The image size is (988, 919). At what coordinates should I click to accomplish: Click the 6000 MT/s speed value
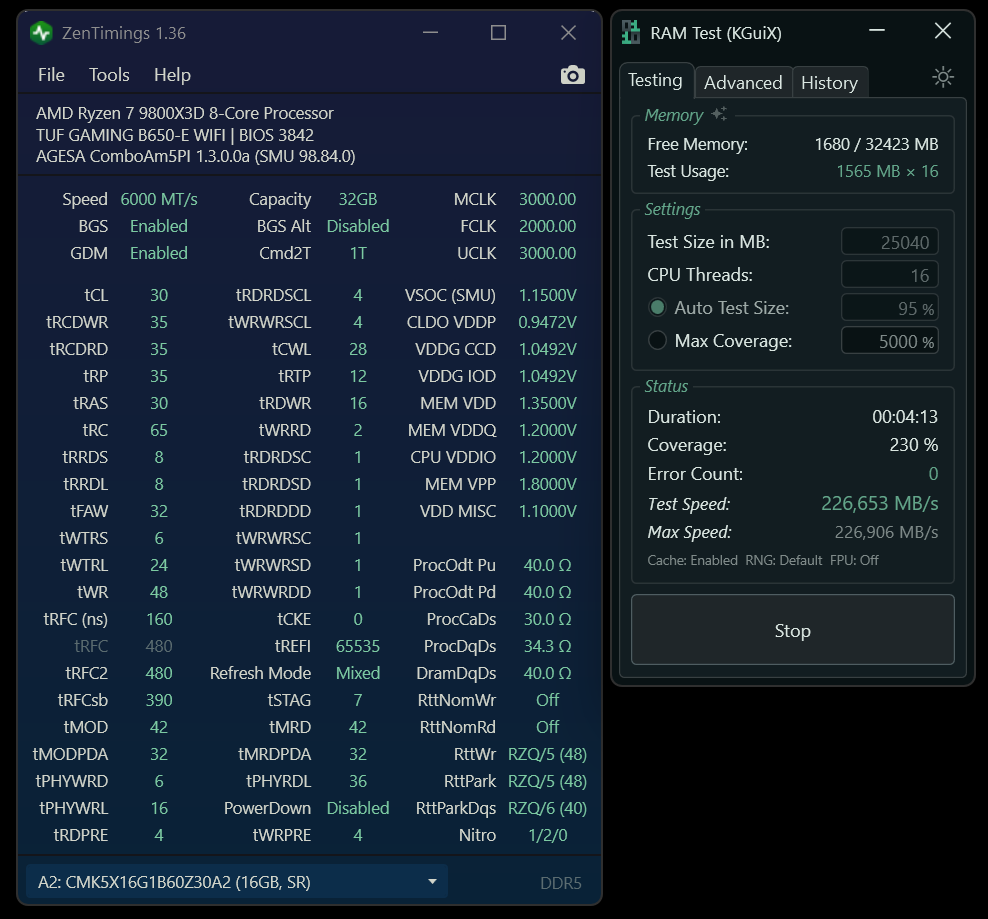tap(159, 199)
